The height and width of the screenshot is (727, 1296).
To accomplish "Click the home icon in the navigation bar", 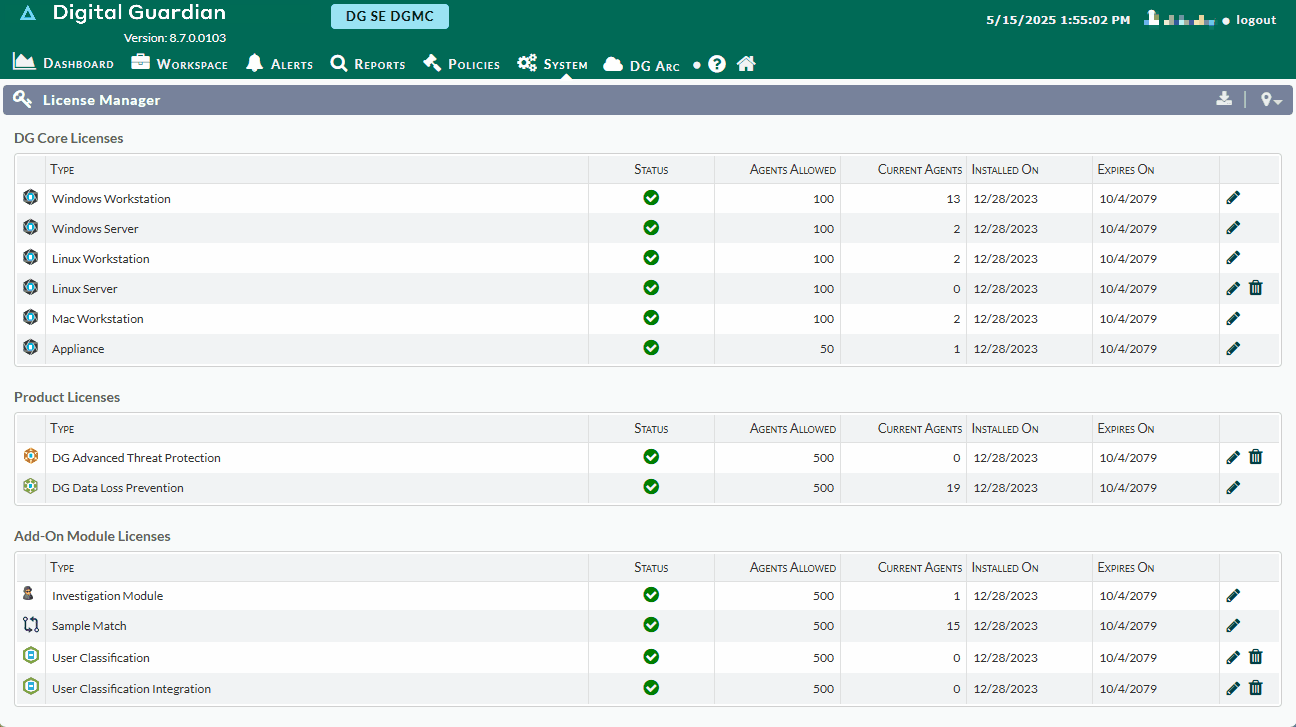I will (746, 63).
